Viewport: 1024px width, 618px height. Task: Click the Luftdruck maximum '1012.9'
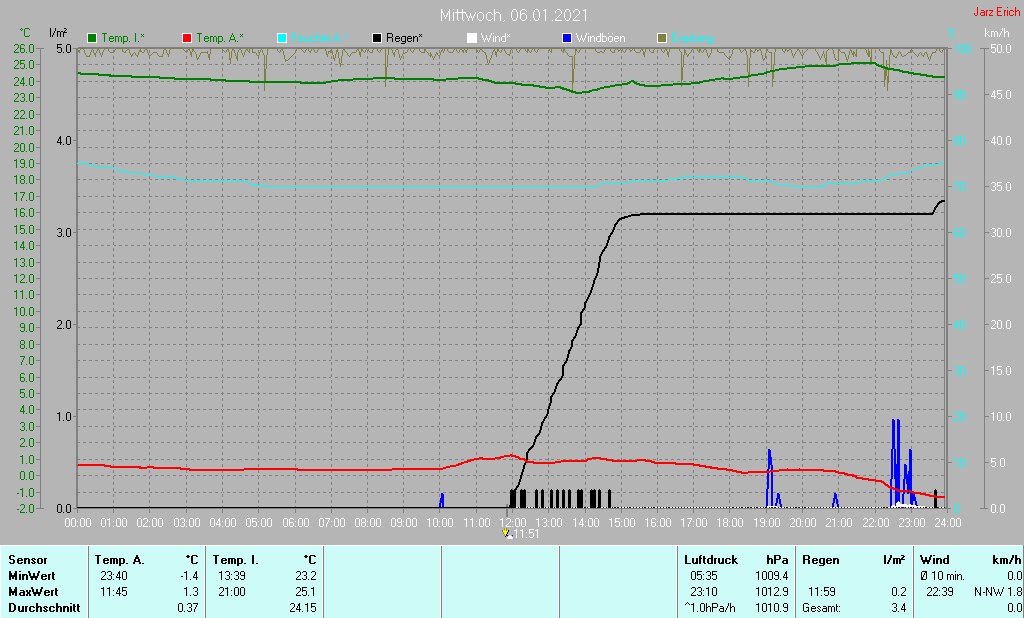(773, 592)
